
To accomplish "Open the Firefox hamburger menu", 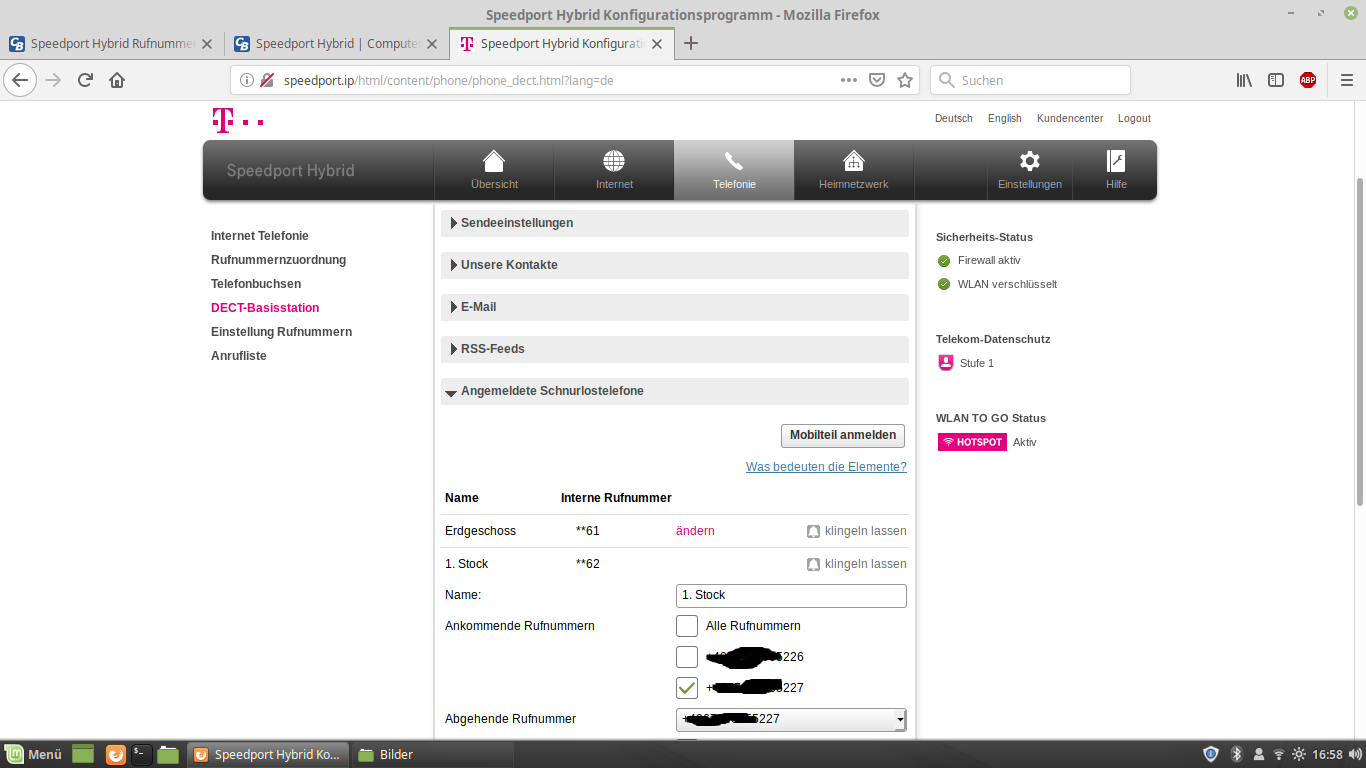I will point(1346,80).
